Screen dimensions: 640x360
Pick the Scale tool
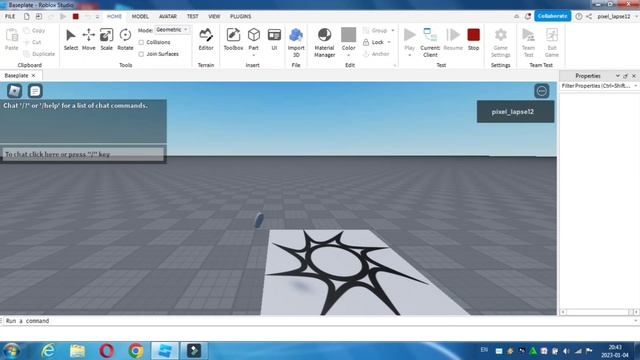tap(107, 39)
